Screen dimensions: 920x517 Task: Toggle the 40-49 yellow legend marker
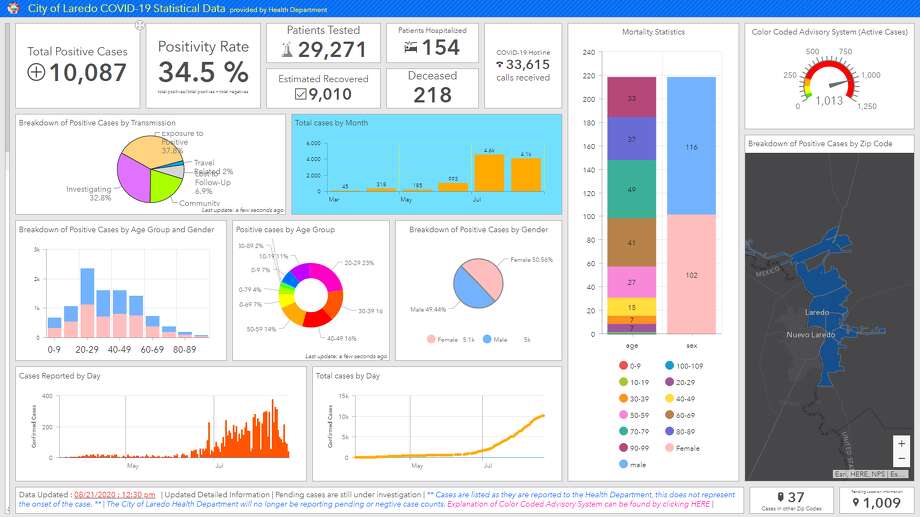(667, 398)
